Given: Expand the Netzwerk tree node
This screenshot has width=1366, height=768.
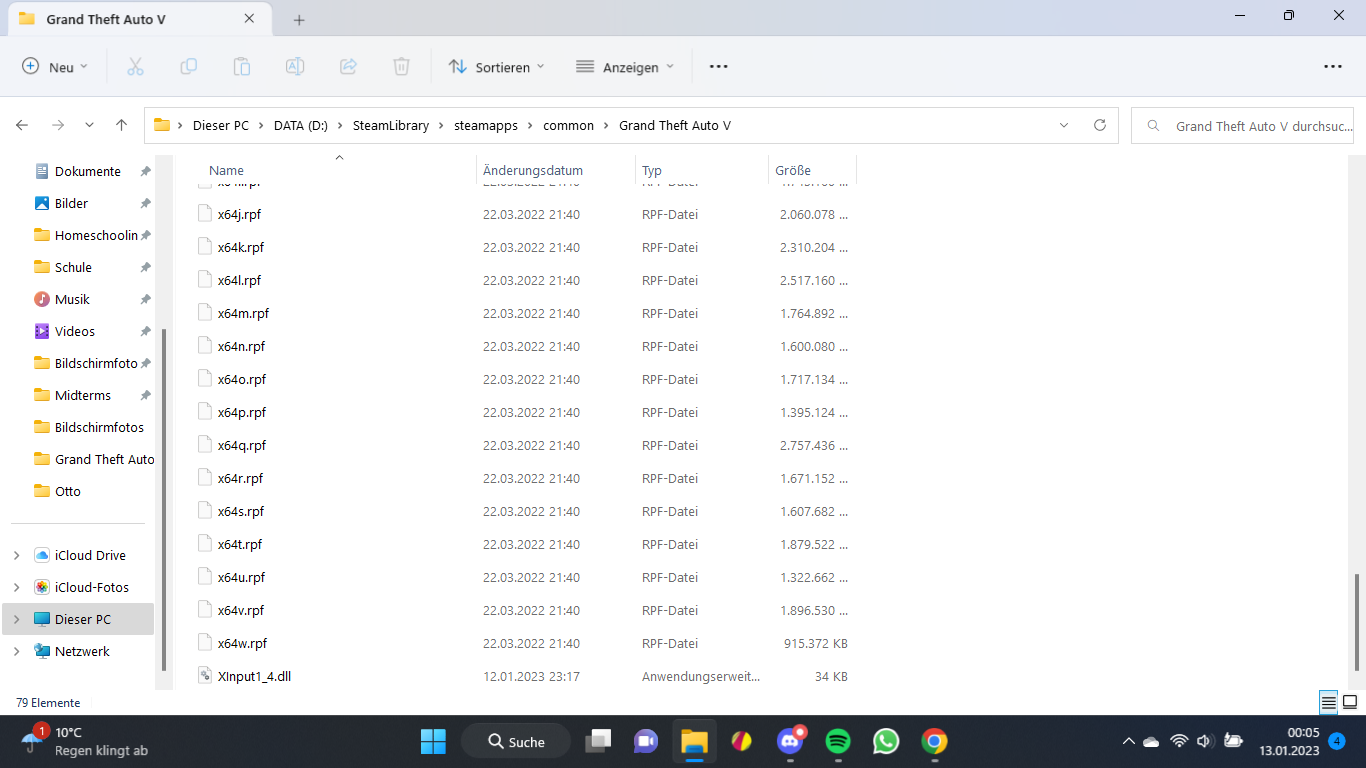Looking at the screenshot, I should coord(17,651).
